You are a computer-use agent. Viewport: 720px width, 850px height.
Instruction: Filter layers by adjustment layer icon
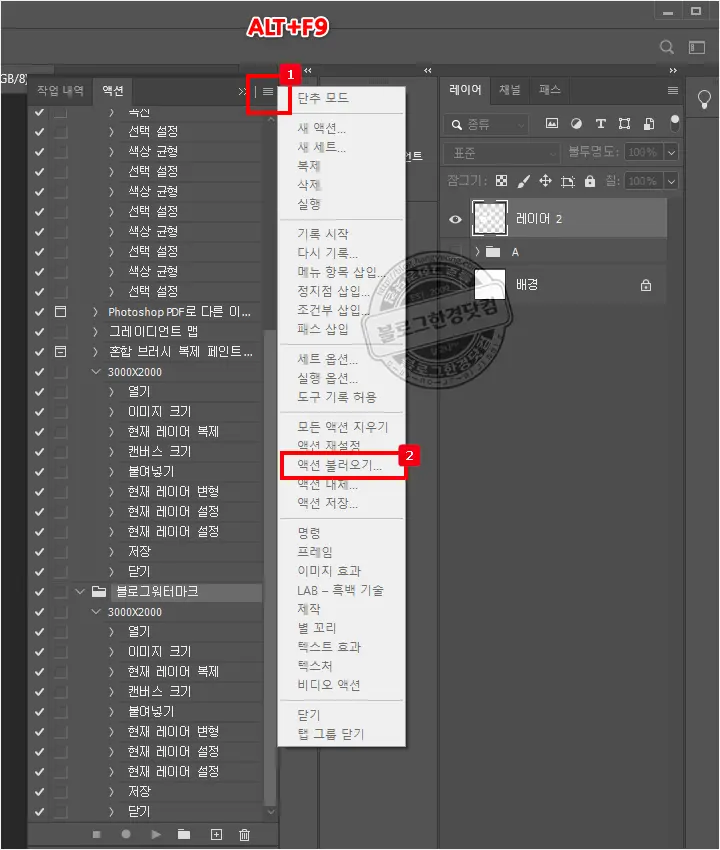point(576,124)
